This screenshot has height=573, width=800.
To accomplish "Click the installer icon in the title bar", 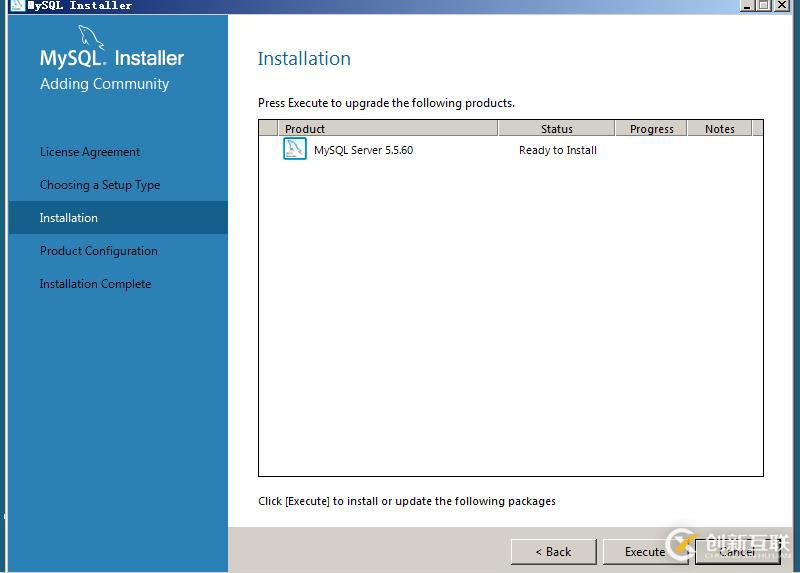I will pyautogui.click(x=17, y=5).
